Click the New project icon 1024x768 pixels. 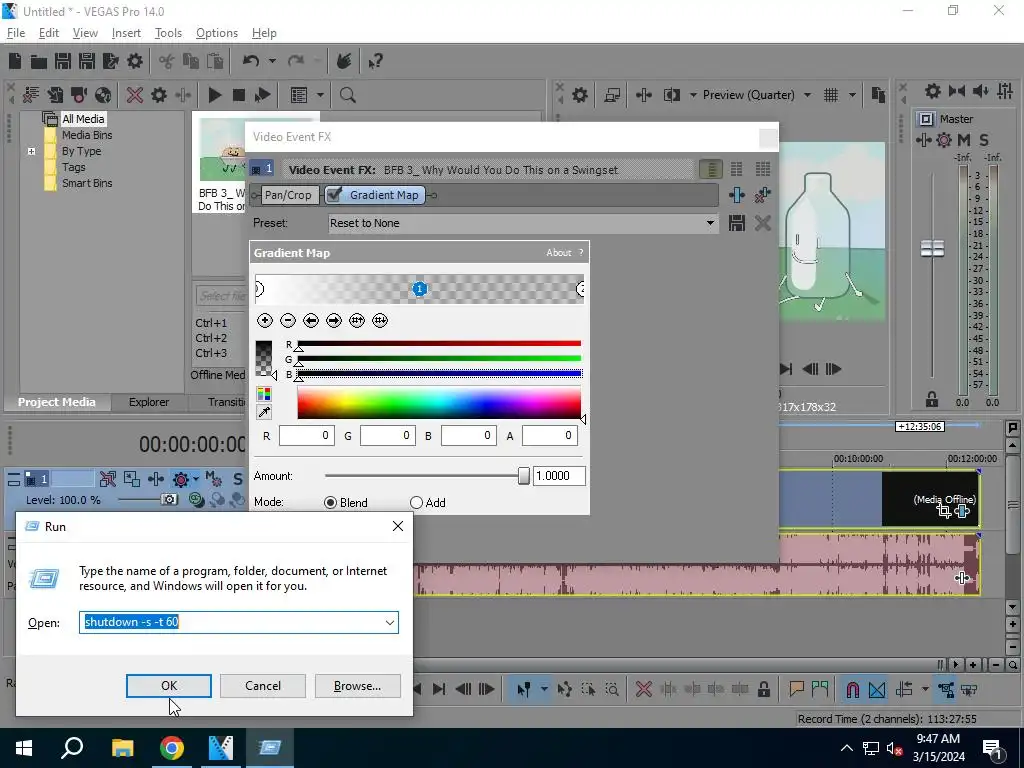15,61
